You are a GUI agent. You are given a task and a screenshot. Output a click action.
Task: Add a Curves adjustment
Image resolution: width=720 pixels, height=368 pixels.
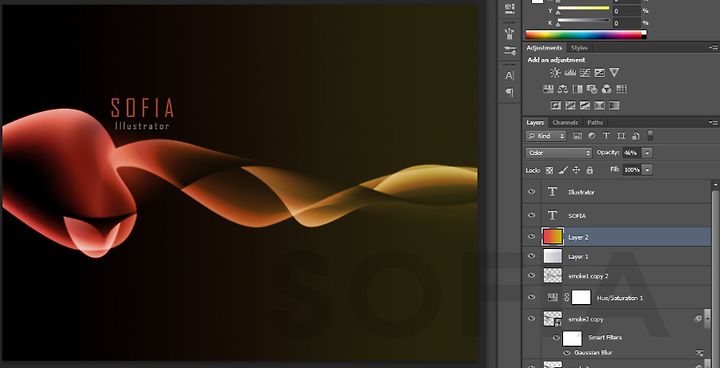click(x=585, y=73)
